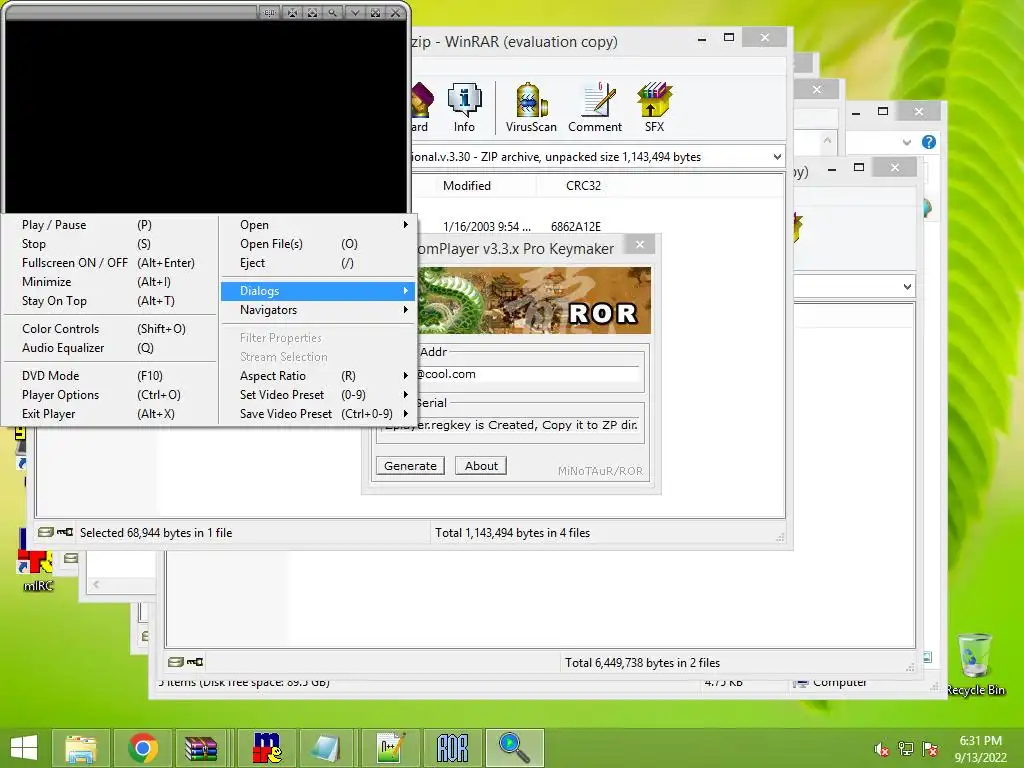Image resolution: width=1024 pixels, height=768 pixels.
Task: Open the dropdown in rear WinRAR window
Action: tap(907, 287)
